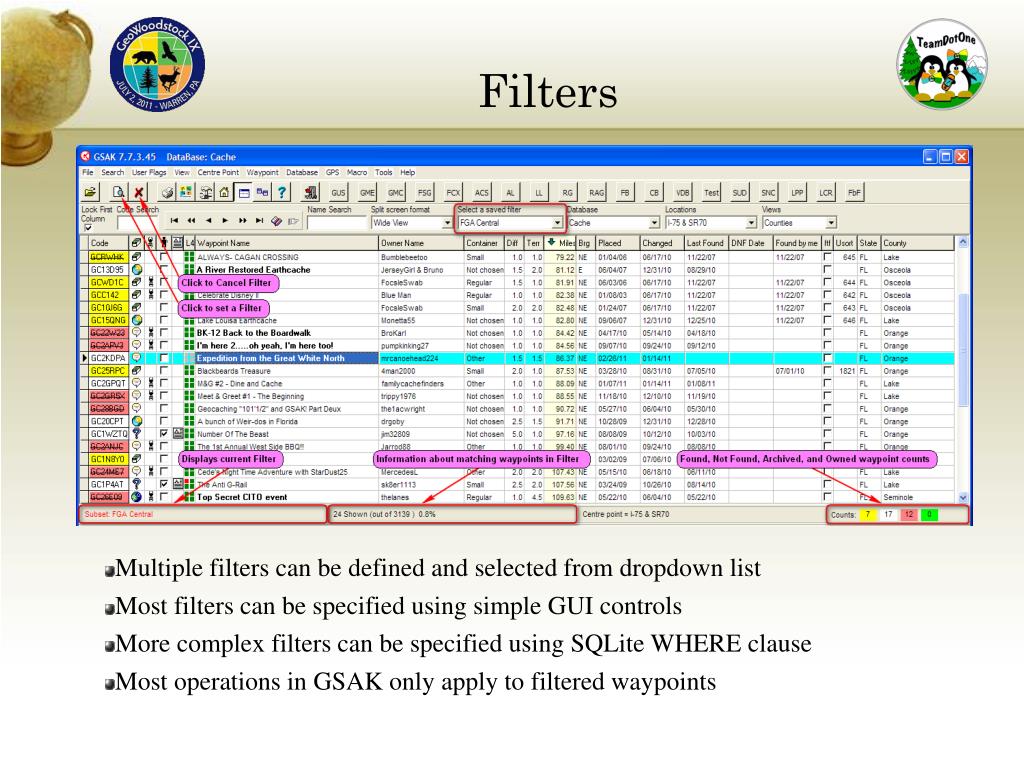Click the colored grid squares toolbar icon
This screenshot has height=768, width=1024.
(186, 192)
